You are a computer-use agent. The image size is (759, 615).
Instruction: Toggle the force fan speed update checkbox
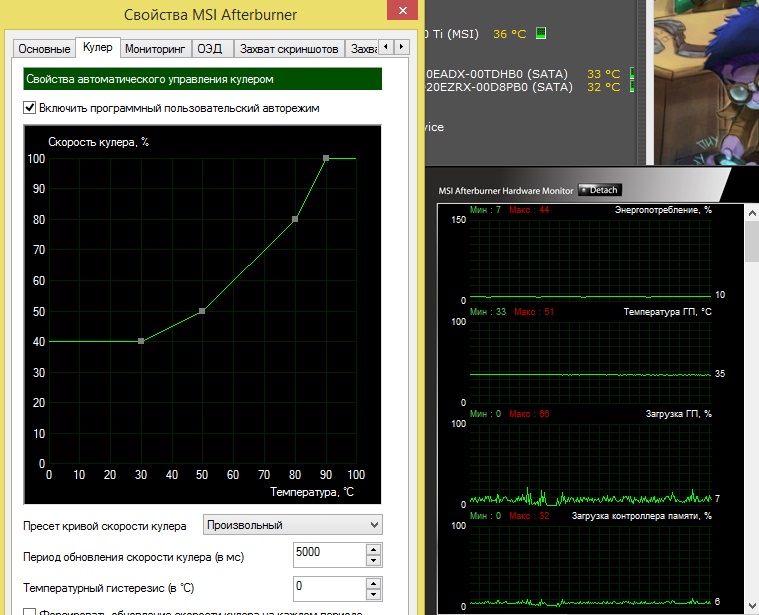30,612
